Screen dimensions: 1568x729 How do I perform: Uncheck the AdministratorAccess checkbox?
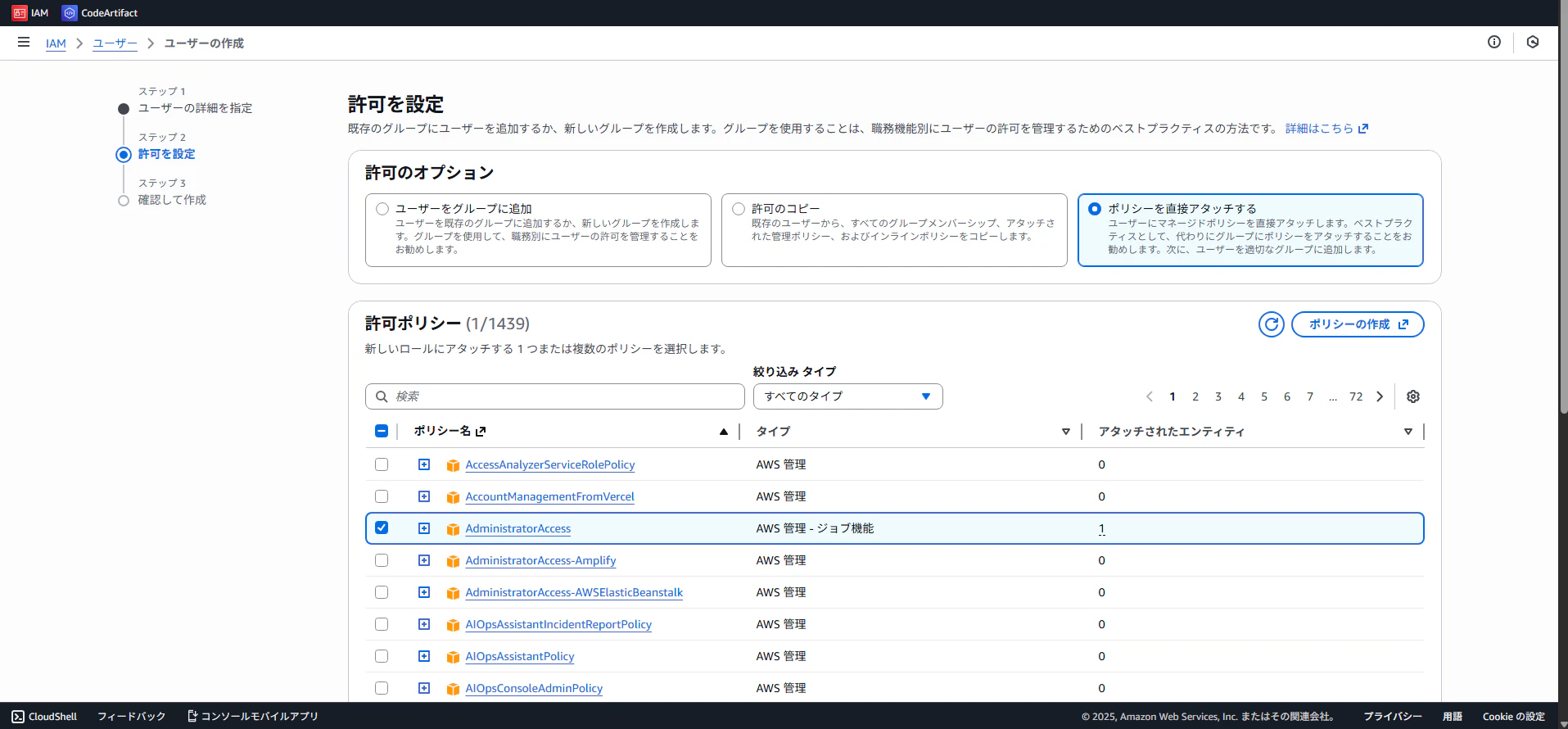[382, 528]
